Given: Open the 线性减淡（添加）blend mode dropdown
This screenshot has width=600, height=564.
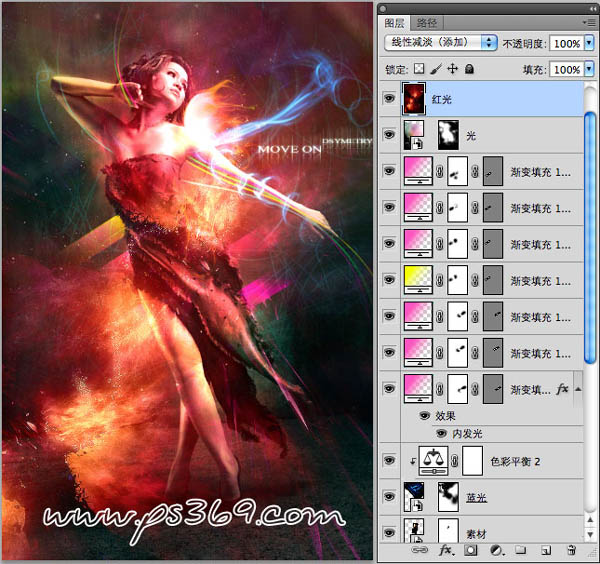Looking at the screenshot, I should click(441, 42).
